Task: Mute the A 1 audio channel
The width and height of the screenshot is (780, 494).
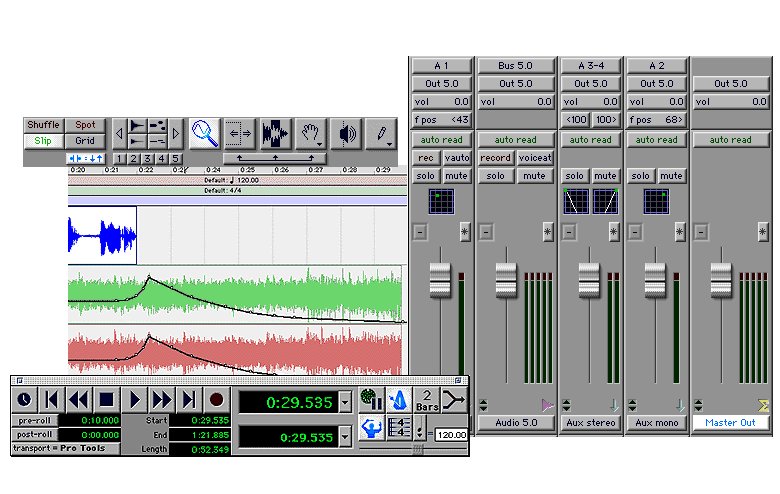Action: (456, 176)
